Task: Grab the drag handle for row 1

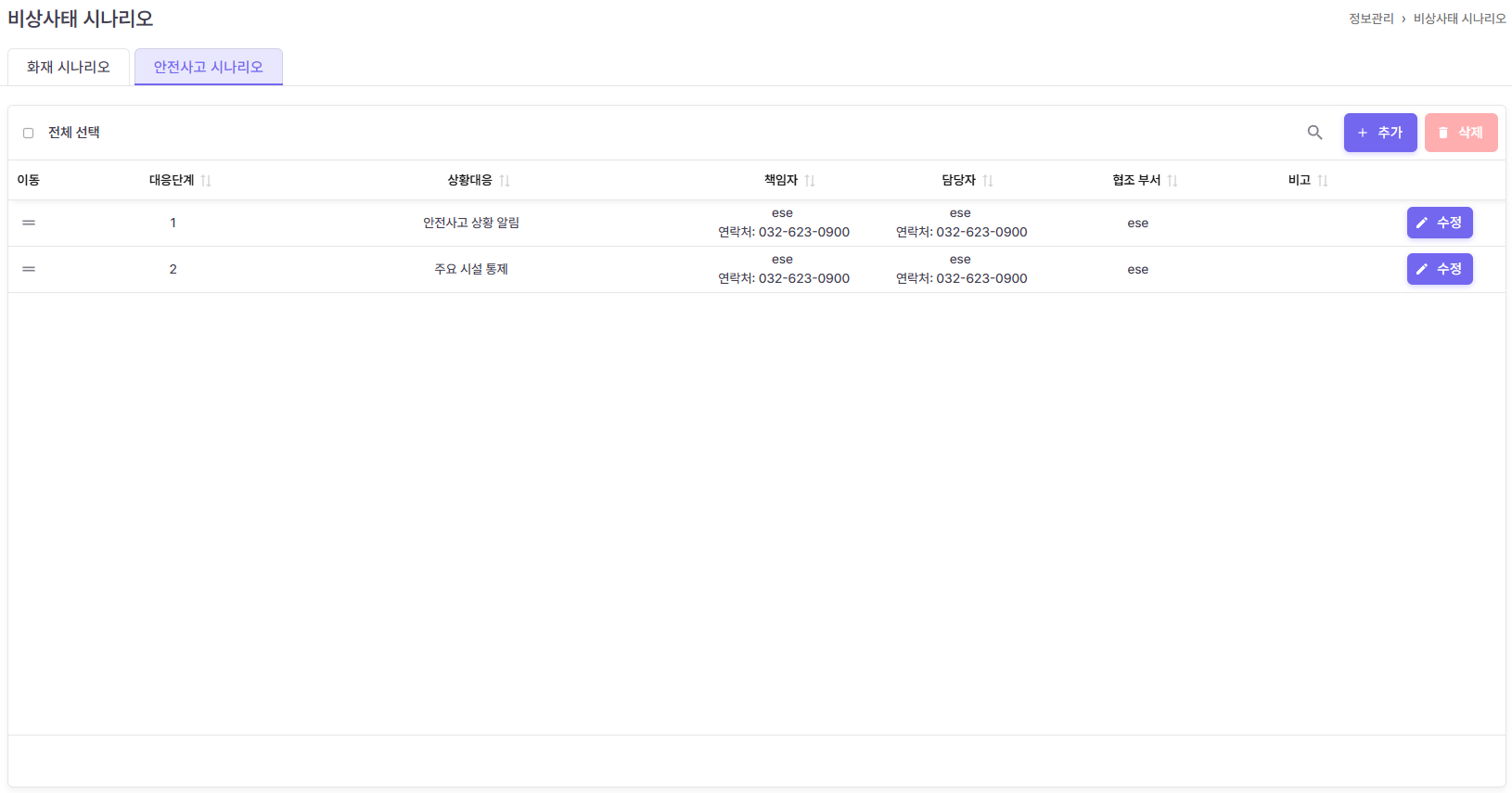Action: (29, 223)
